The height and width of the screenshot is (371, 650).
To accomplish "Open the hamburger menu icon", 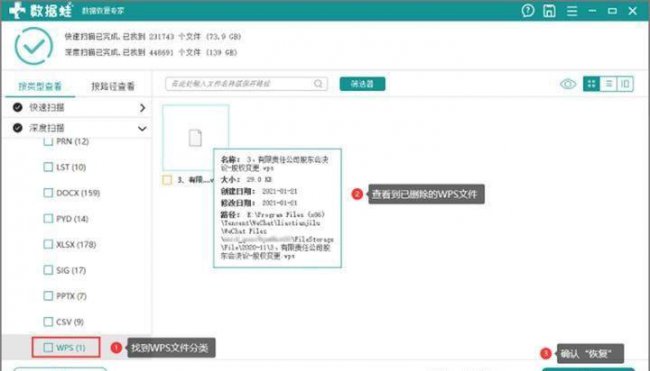I will point(572,11).
